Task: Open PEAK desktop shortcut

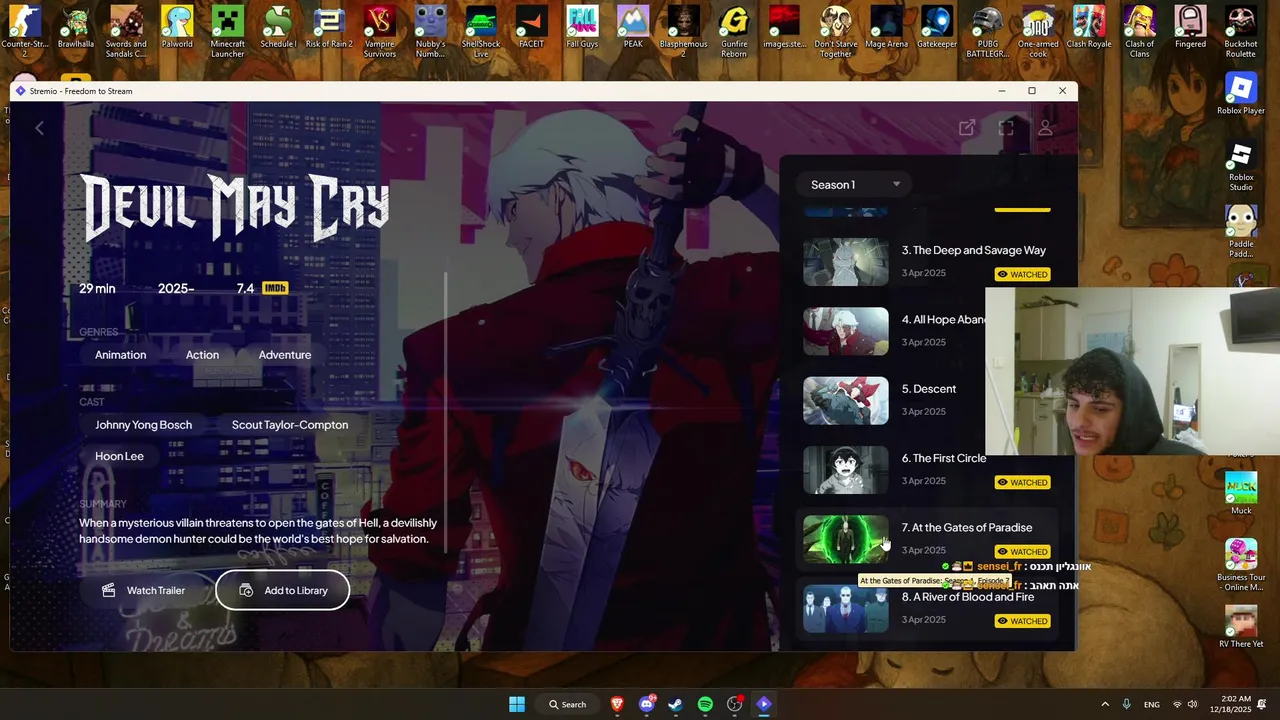Action: point(633,28)
